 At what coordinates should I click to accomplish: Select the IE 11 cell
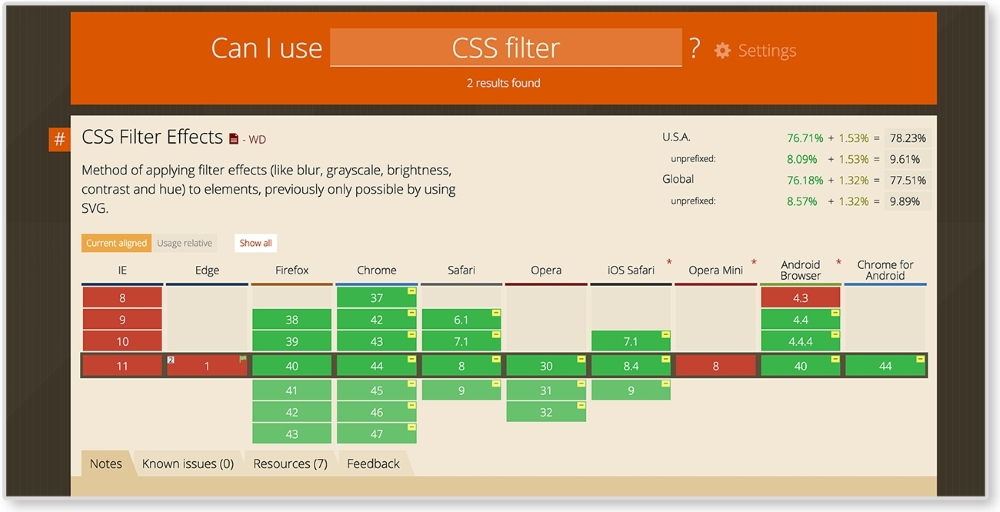coord(122,366)
